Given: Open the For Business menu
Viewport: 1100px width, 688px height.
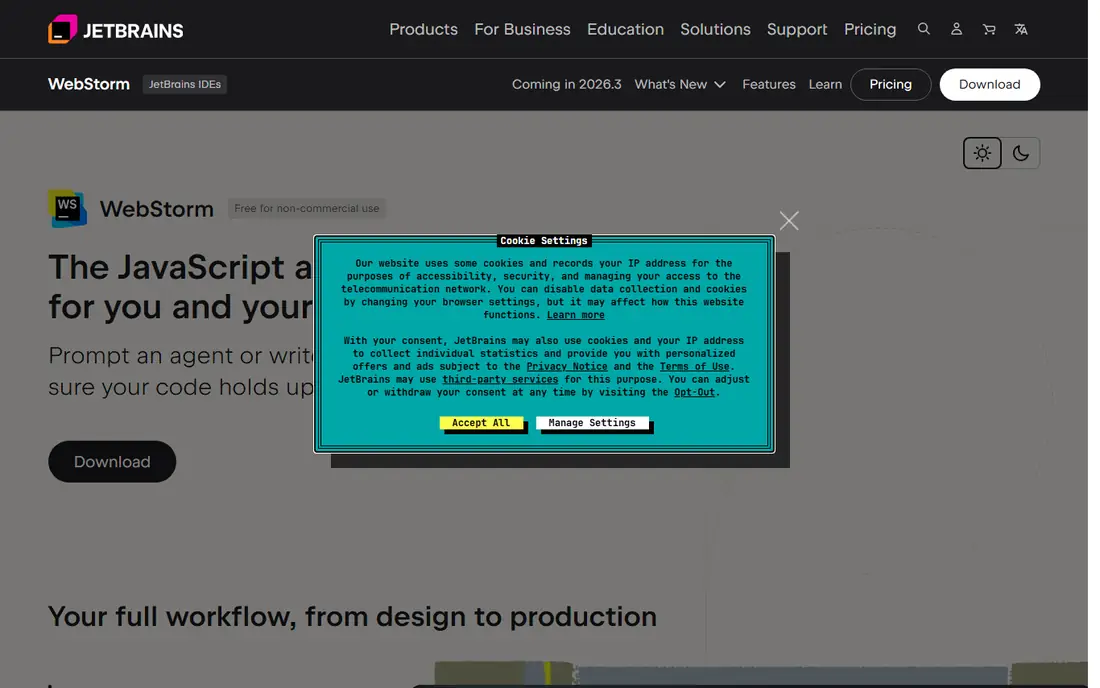Looking at the screenshot, I should (522, 29).
